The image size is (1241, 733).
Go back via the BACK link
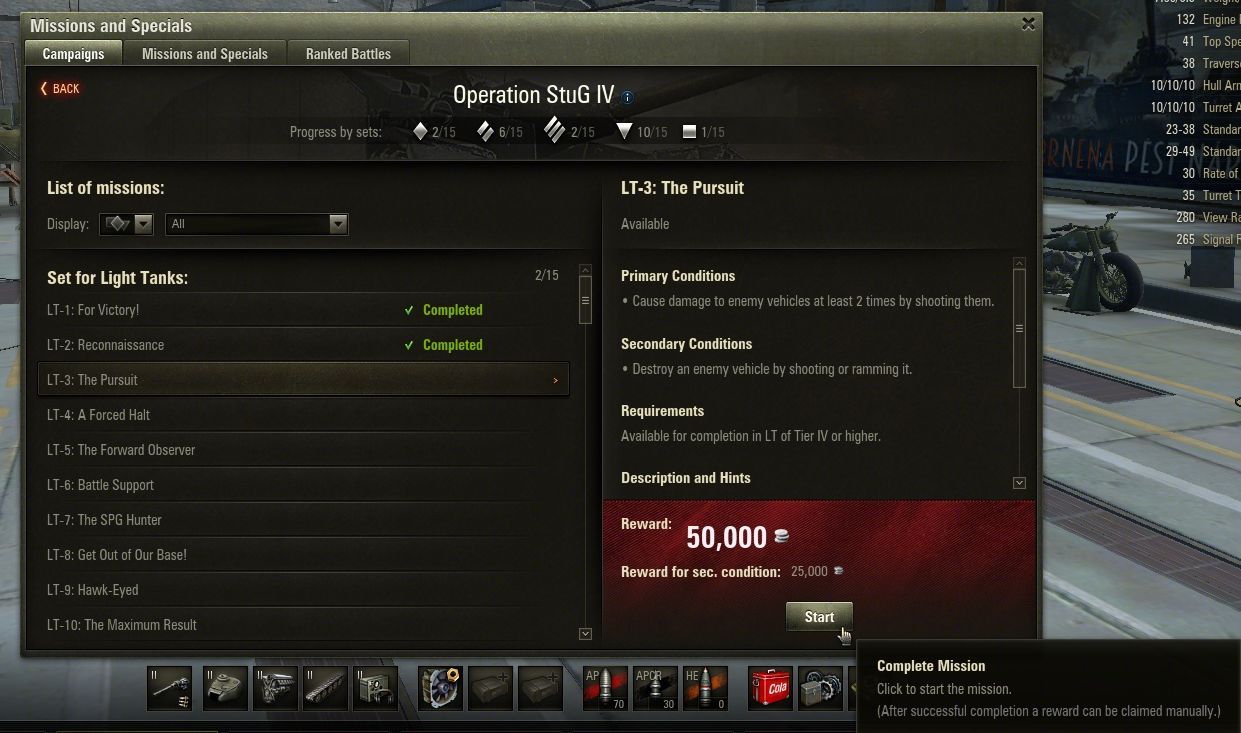60,89
